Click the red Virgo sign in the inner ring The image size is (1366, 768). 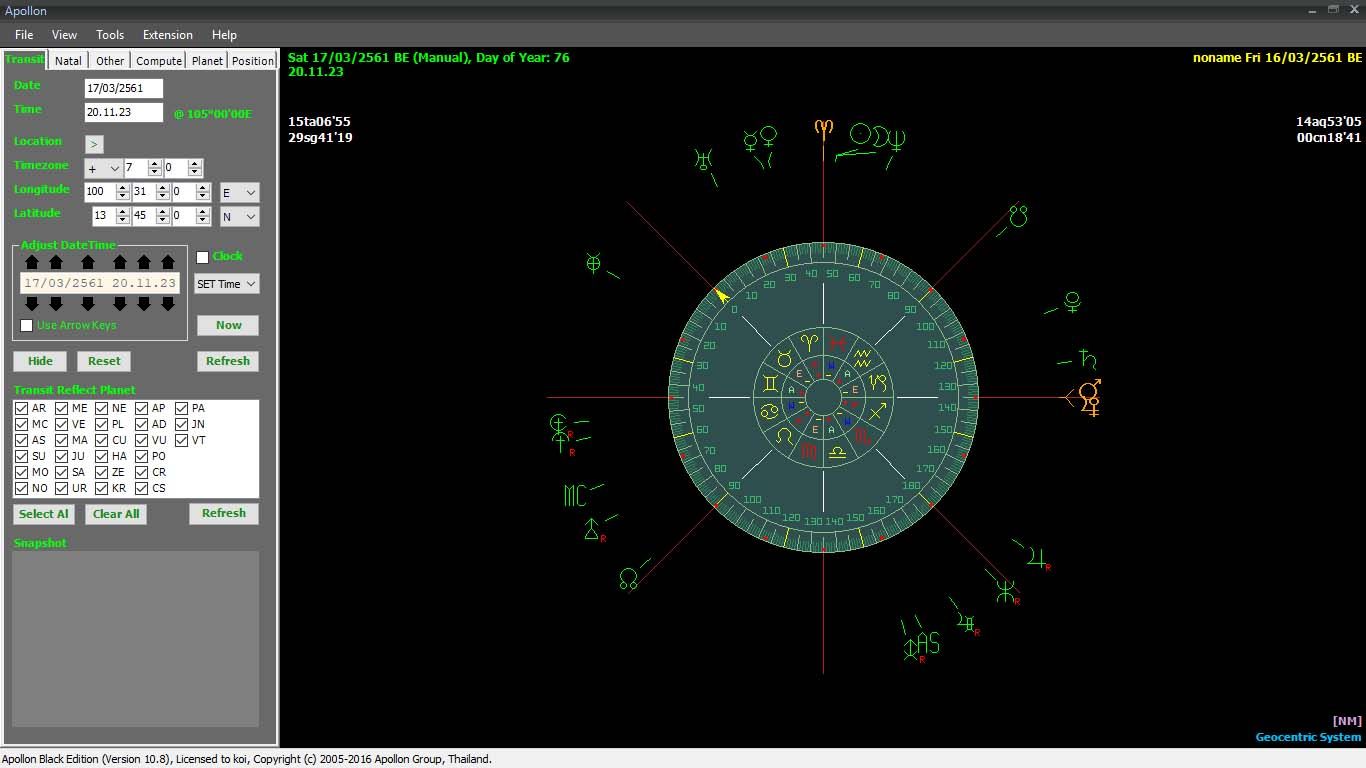(809, 452)
